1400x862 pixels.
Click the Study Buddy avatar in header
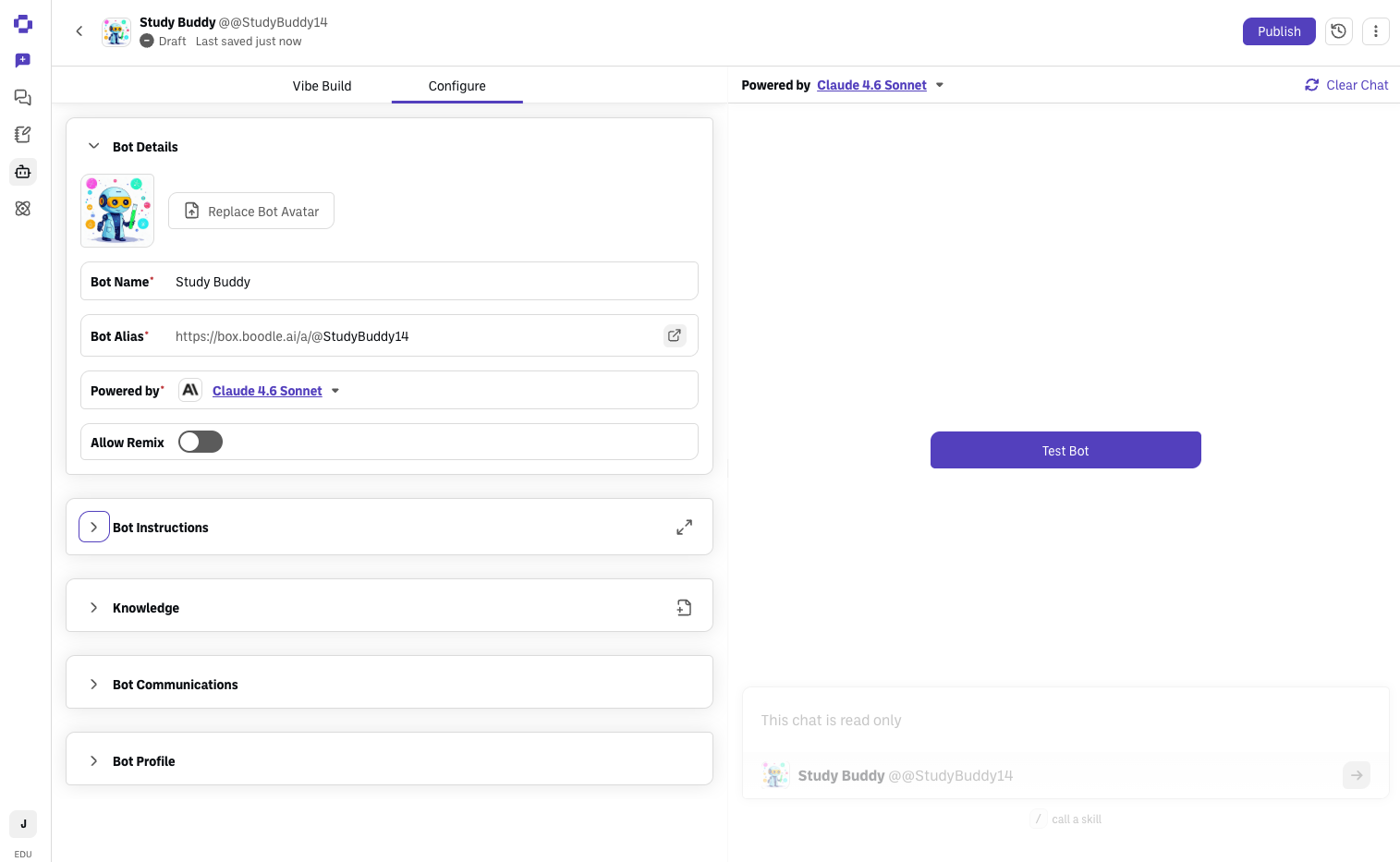pyautogui.click(x=116, y=31)
